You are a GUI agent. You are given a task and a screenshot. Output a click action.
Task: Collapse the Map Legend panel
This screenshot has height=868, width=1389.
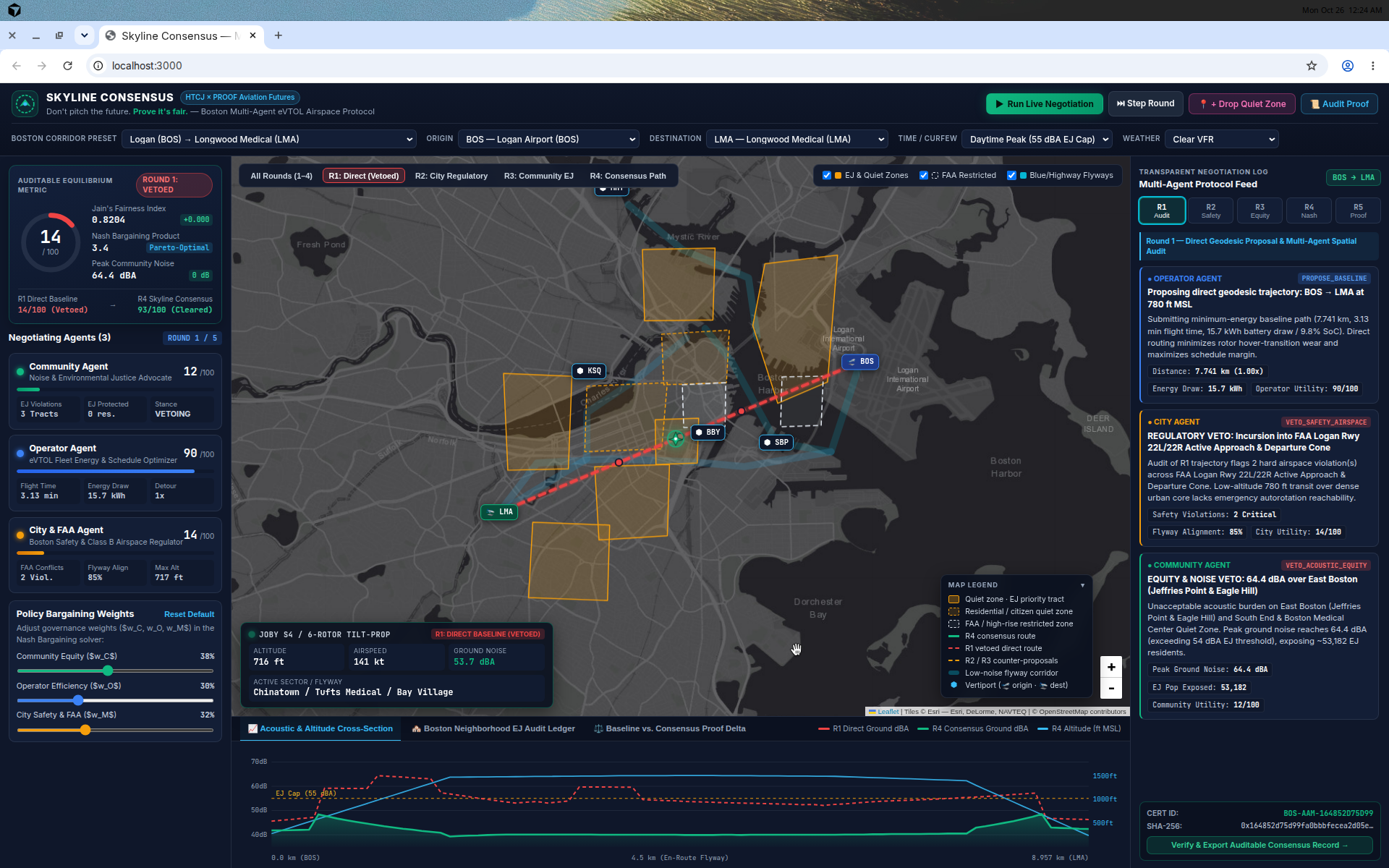pos(1082,585)
